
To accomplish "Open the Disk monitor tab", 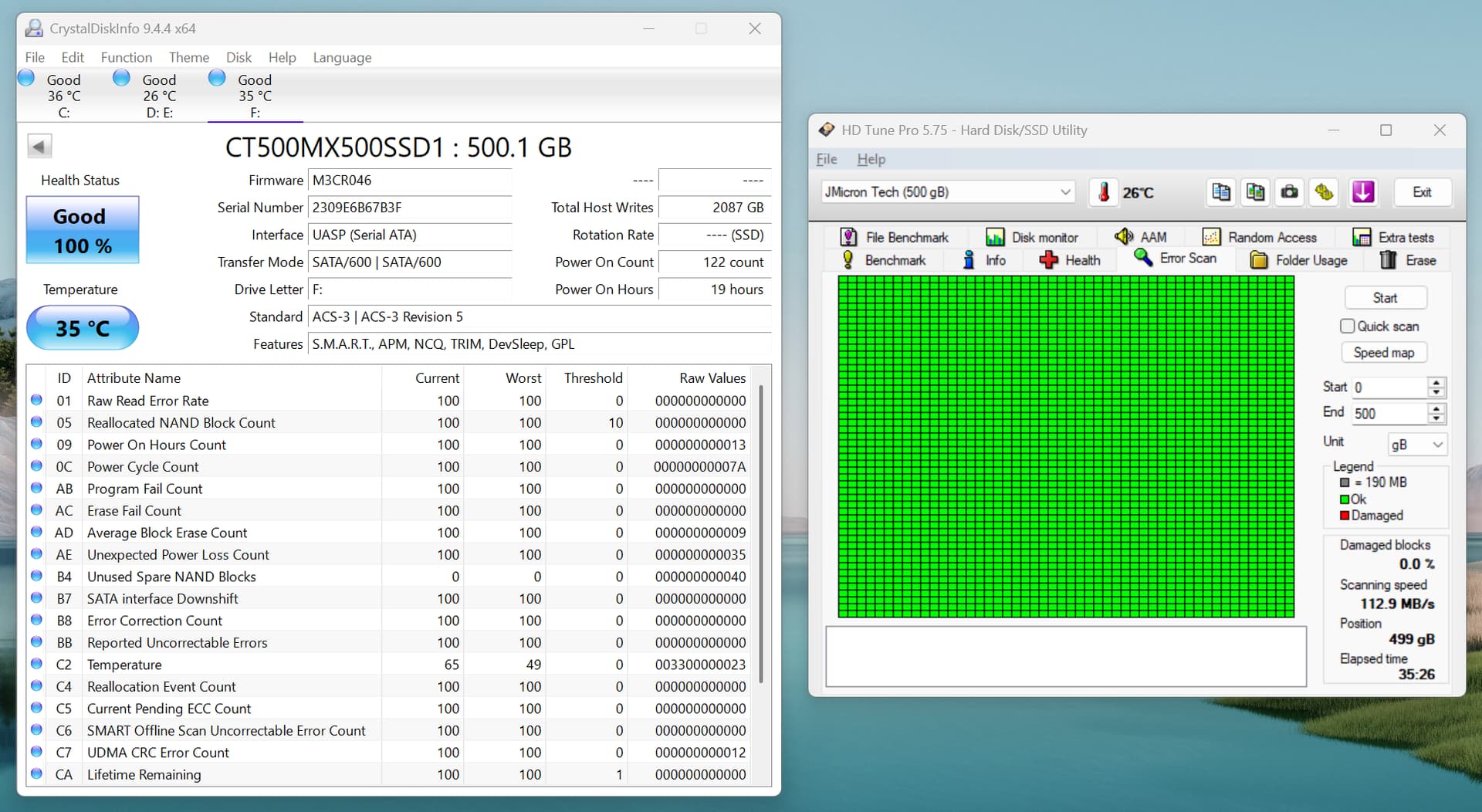I will [x=1032, y=237].
